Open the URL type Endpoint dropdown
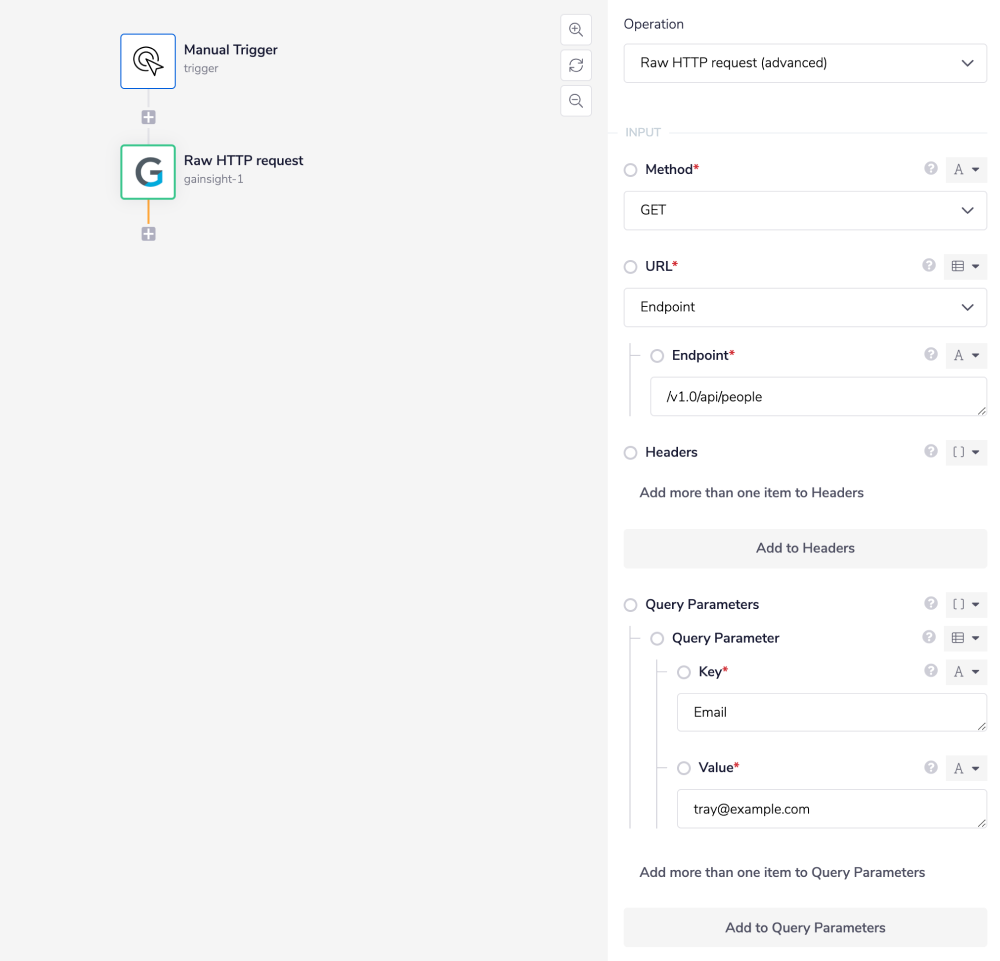 pos(805,308)
